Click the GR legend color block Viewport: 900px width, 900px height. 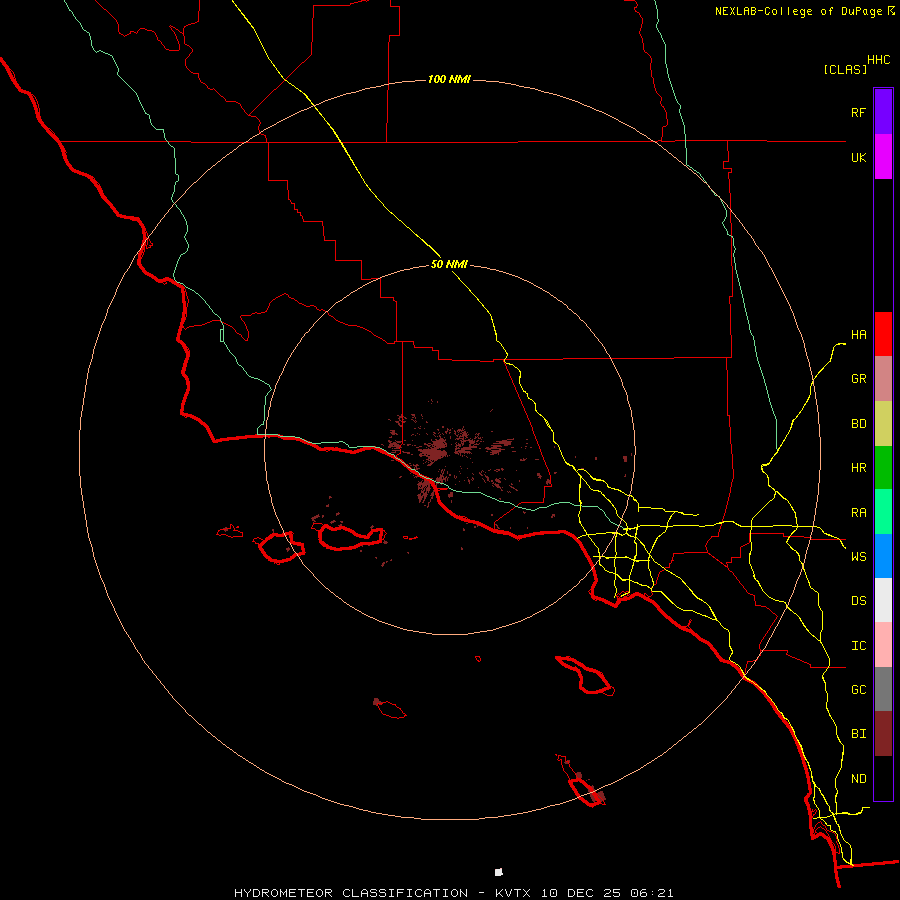(883, 379)
